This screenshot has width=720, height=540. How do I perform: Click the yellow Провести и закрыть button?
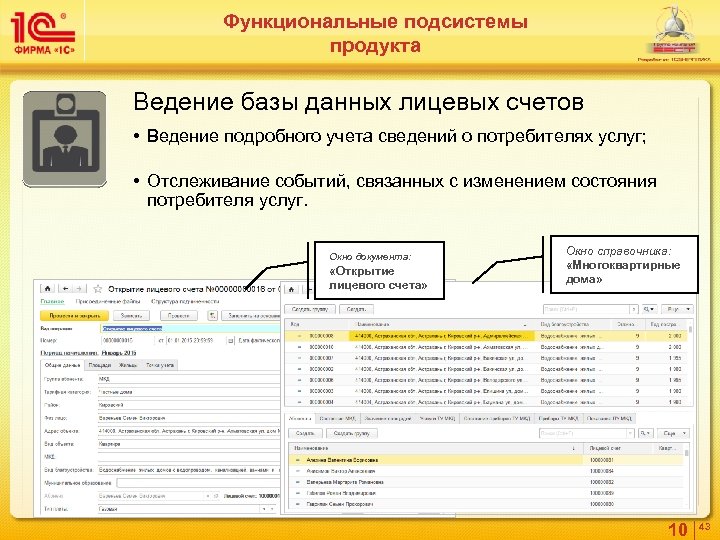point(74,315)
